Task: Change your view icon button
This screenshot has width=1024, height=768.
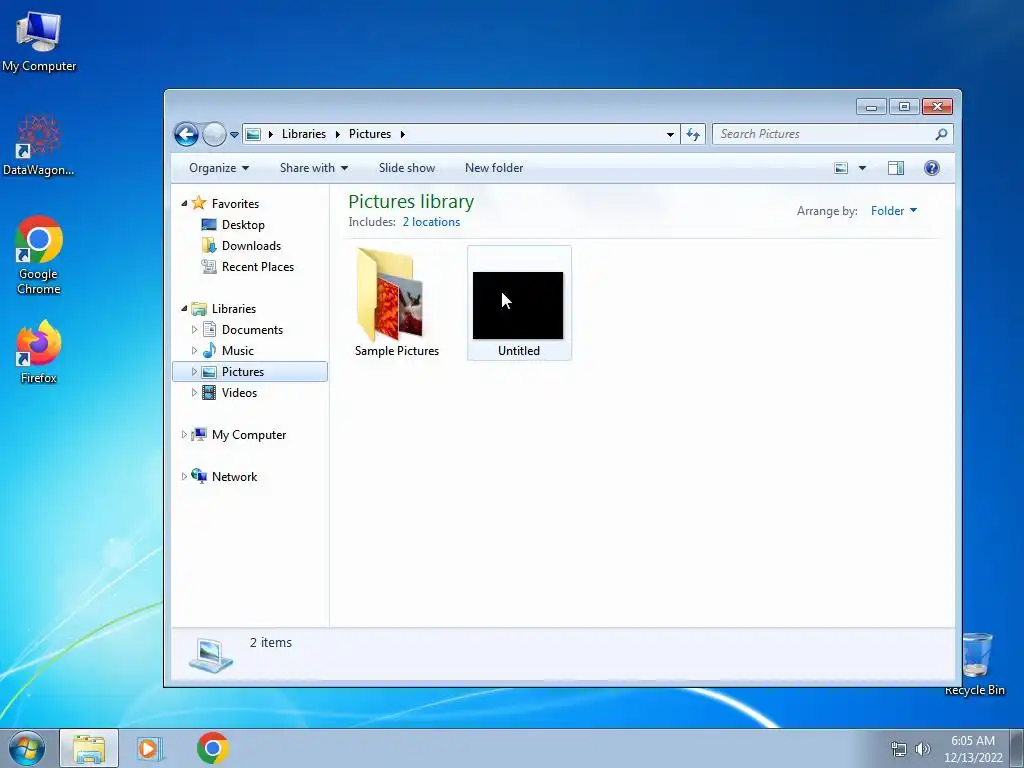Action: (841, 168)
